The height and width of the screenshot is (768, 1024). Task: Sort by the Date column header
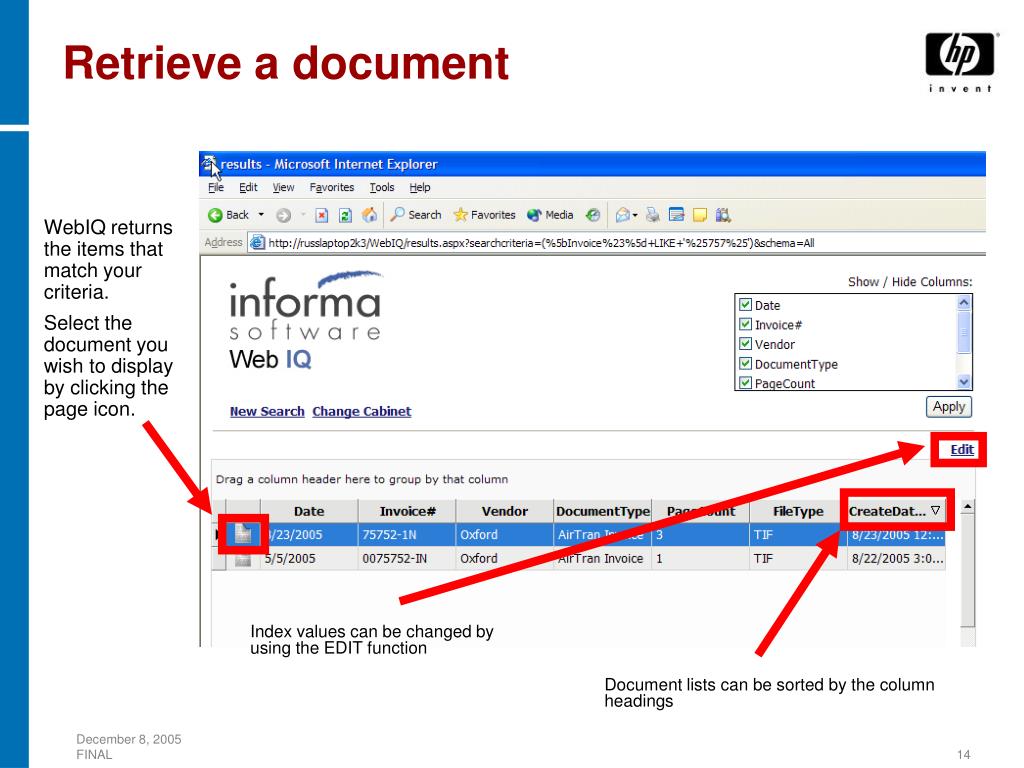click(x=309, y=511)
